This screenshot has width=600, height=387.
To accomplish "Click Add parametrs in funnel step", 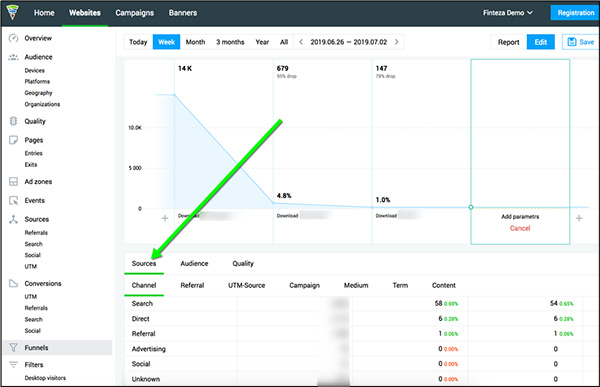I will click(x=520, y=217).
